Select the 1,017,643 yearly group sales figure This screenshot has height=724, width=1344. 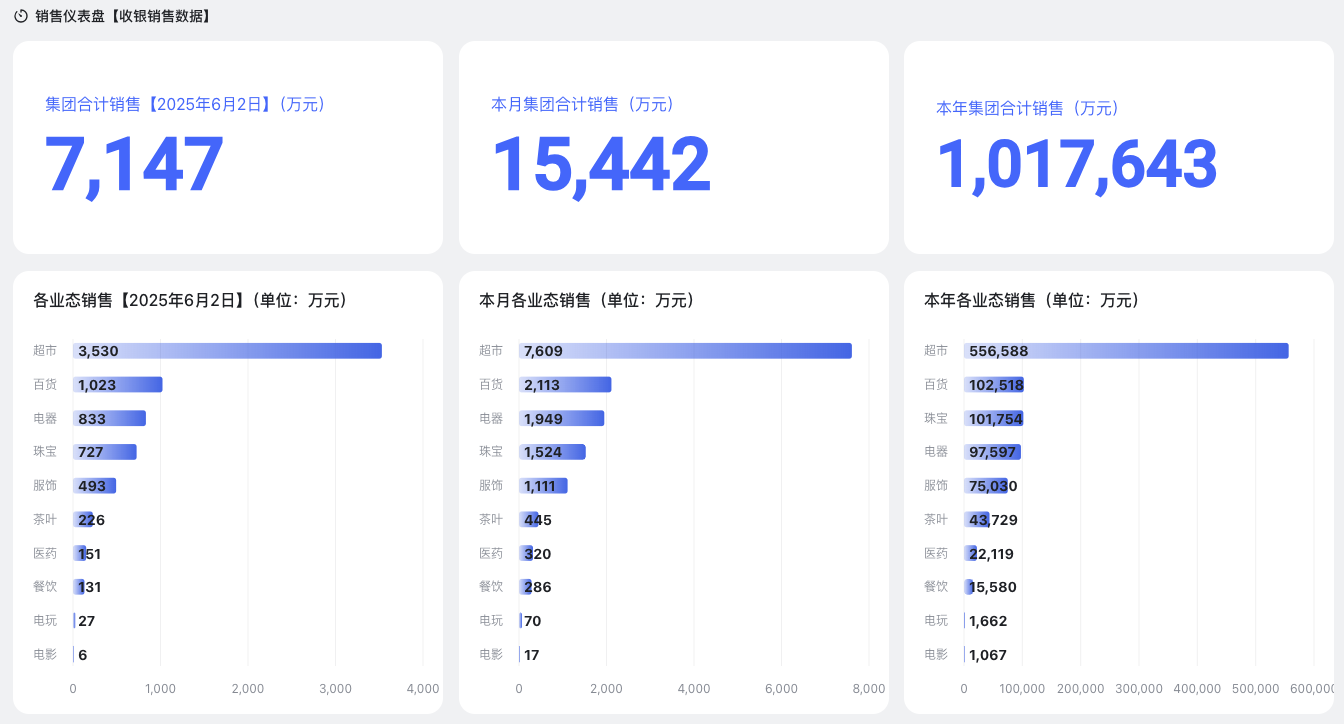(x=1076, y=165)
